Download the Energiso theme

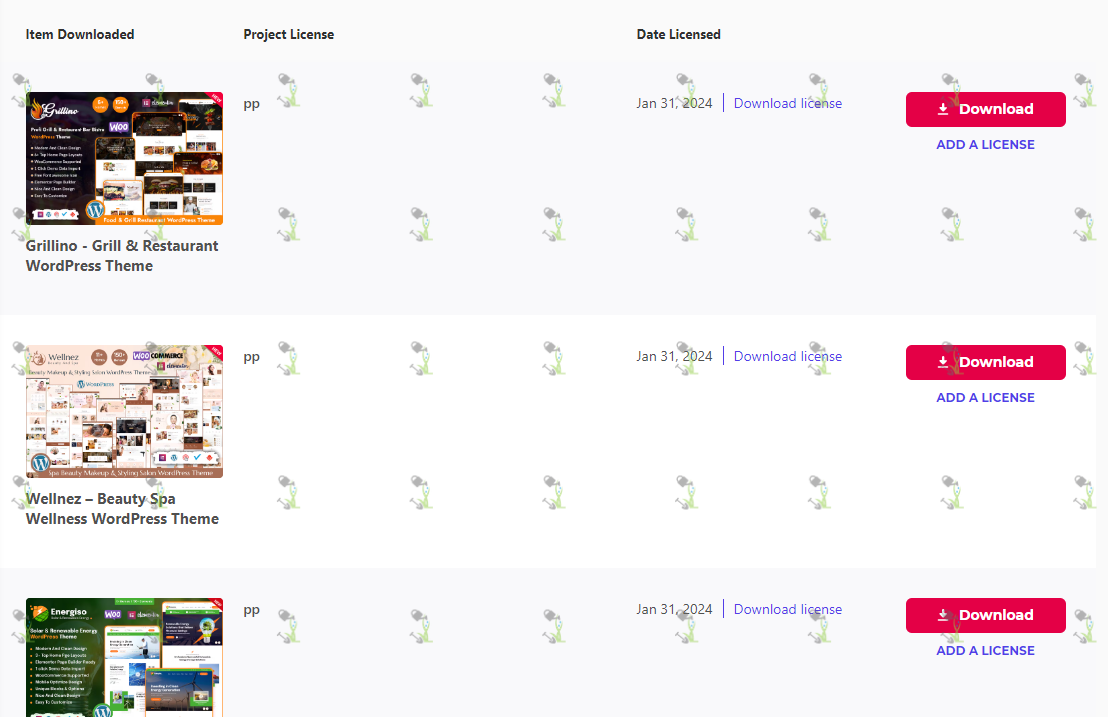(x=986, y=615)
